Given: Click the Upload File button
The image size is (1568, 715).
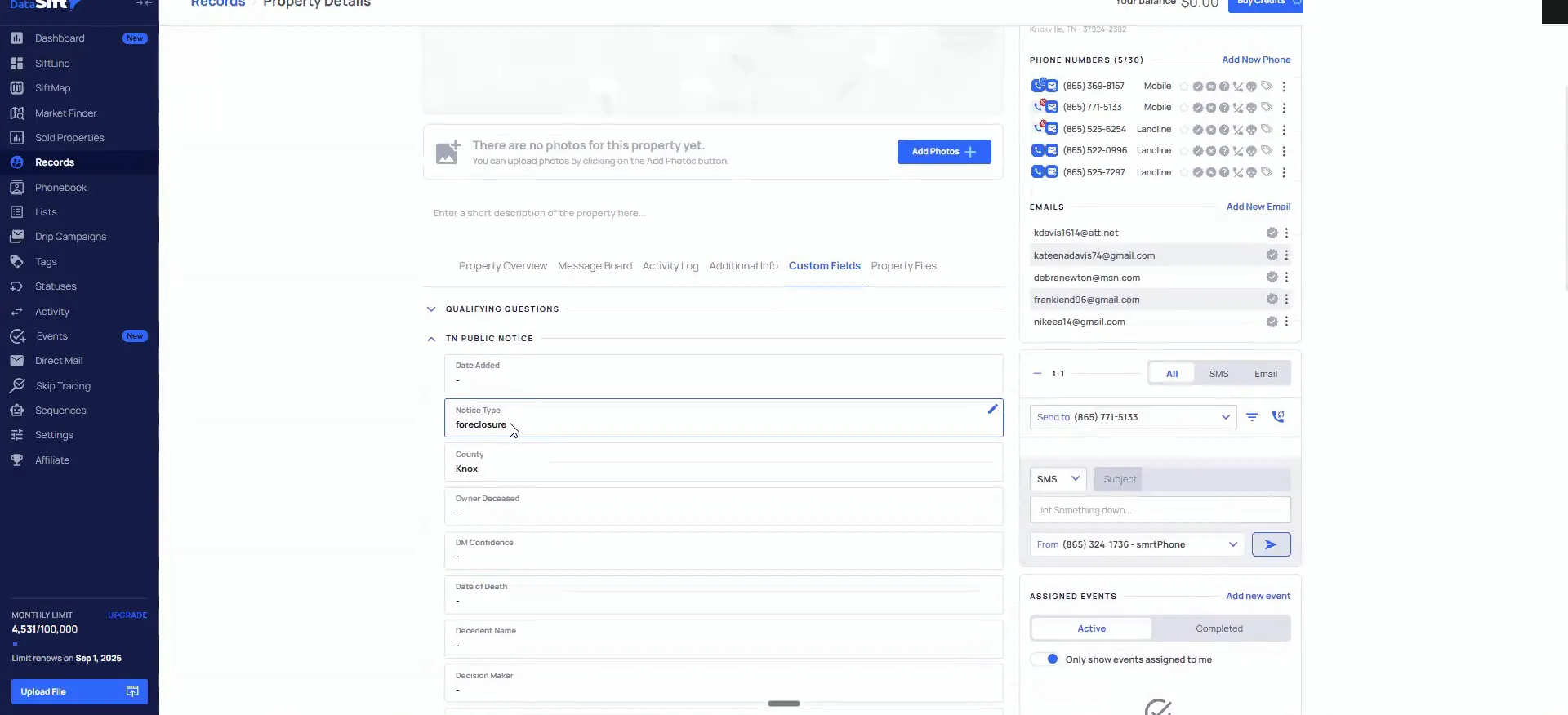Looking at the screenshot, I should point(79,691).
